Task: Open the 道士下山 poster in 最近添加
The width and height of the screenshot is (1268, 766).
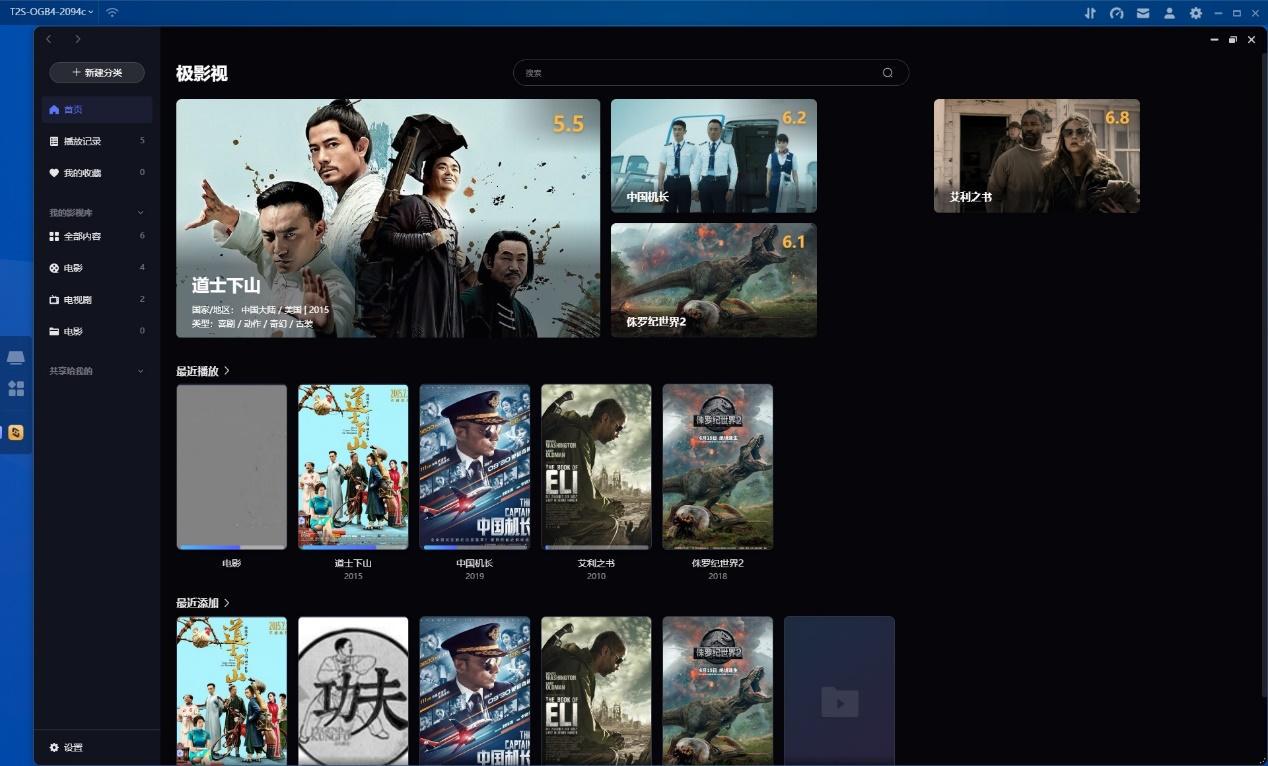Action: click(232, 691)
